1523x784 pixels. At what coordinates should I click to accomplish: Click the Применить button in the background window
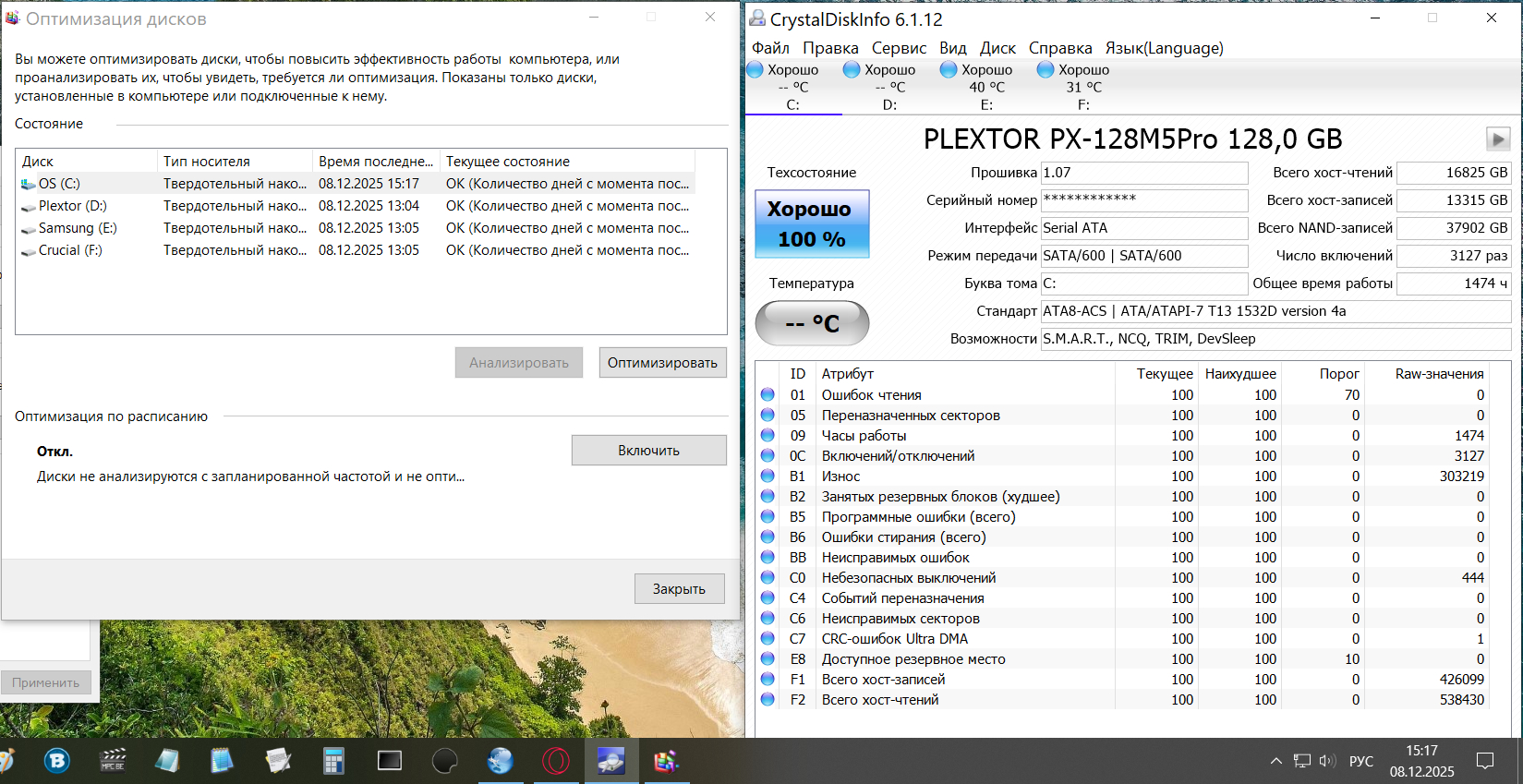pyautogui.click(x=45, y=683)
